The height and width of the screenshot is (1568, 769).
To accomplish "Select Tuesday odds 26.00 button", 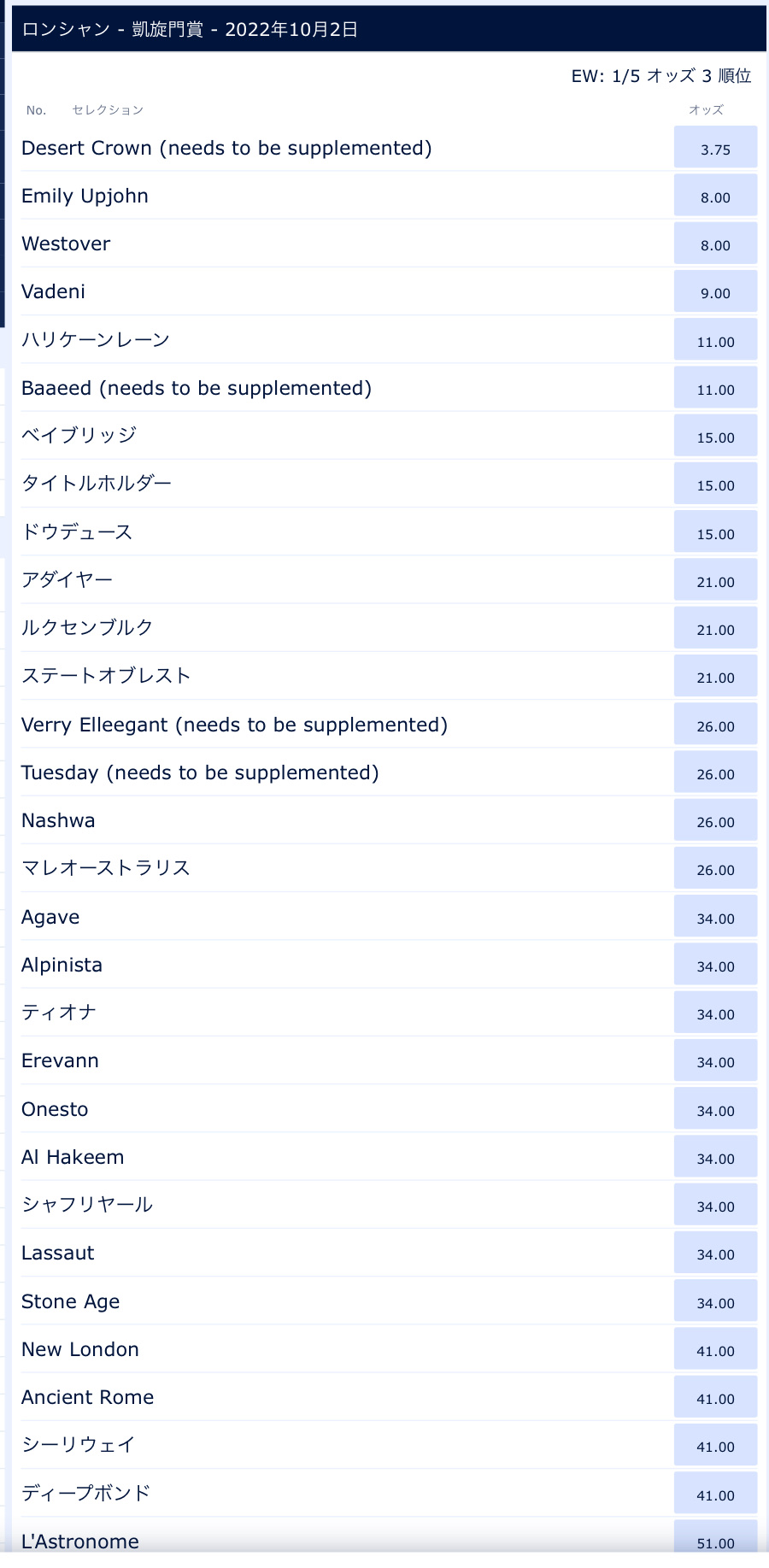I will click(x=715, y=772).
